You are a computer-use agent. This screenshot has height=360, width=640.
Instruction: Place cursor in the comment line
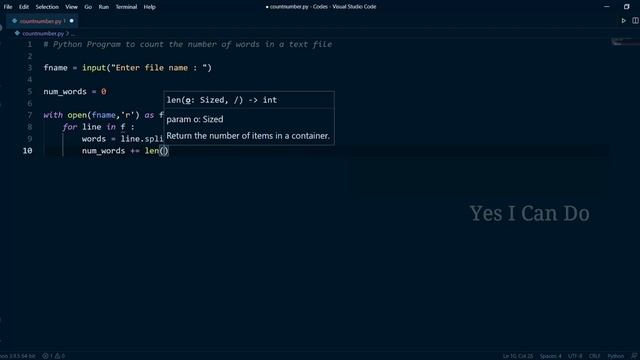(188, 44)
